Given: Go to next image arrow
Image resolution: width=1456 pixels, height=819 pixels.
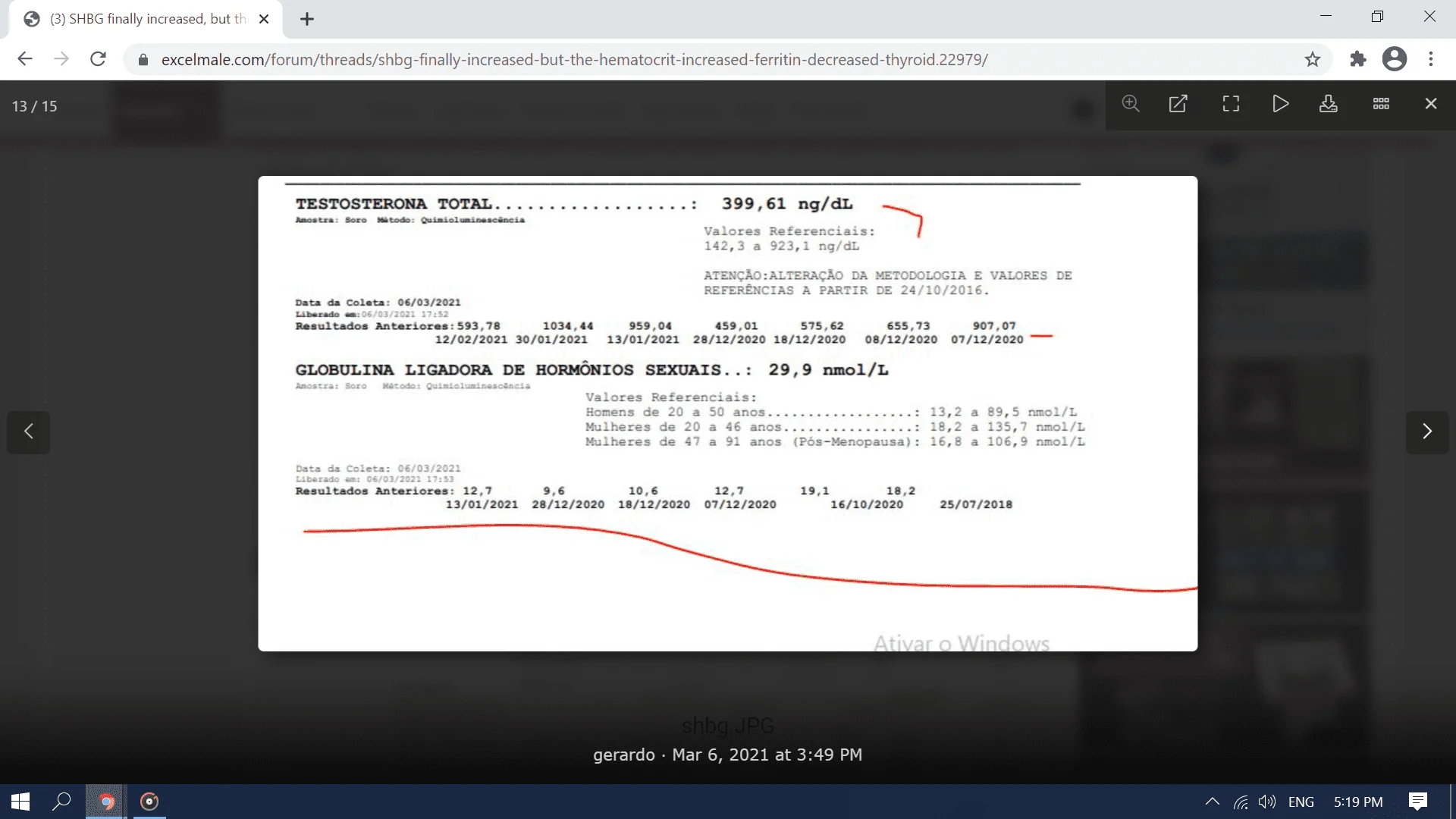Looking at the screenshot, I should click(1426, 431).
